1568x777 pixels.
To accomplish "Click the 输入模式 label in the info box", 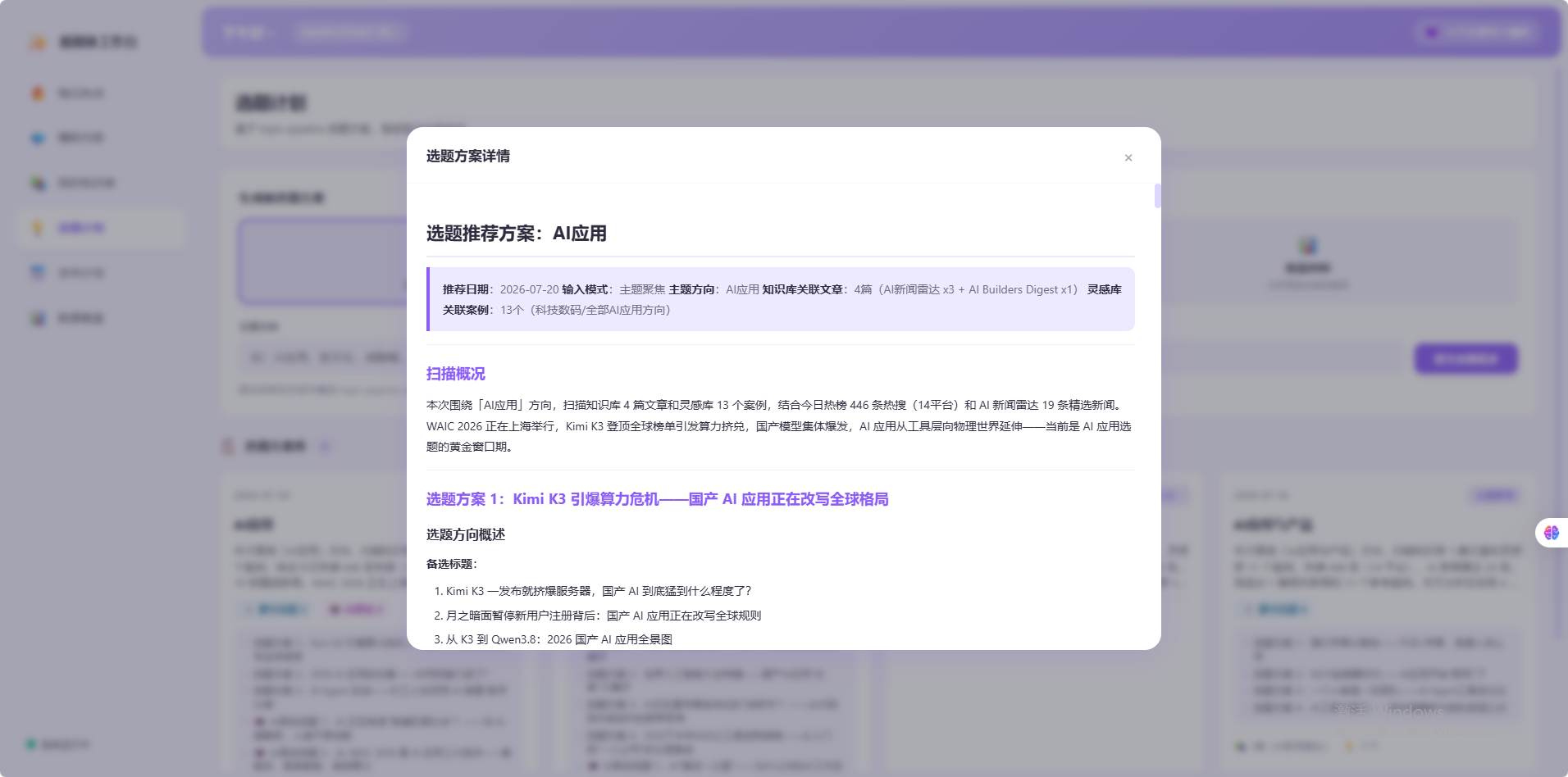I will tap(585, 289).
